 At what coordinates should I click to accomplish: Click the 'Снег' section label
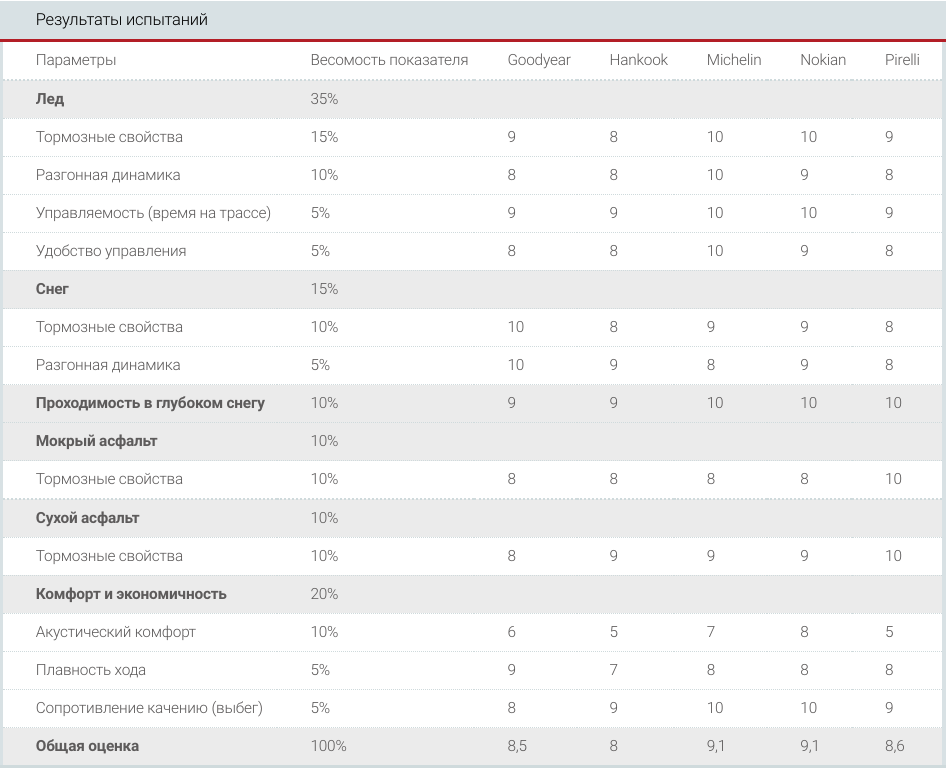52,289
